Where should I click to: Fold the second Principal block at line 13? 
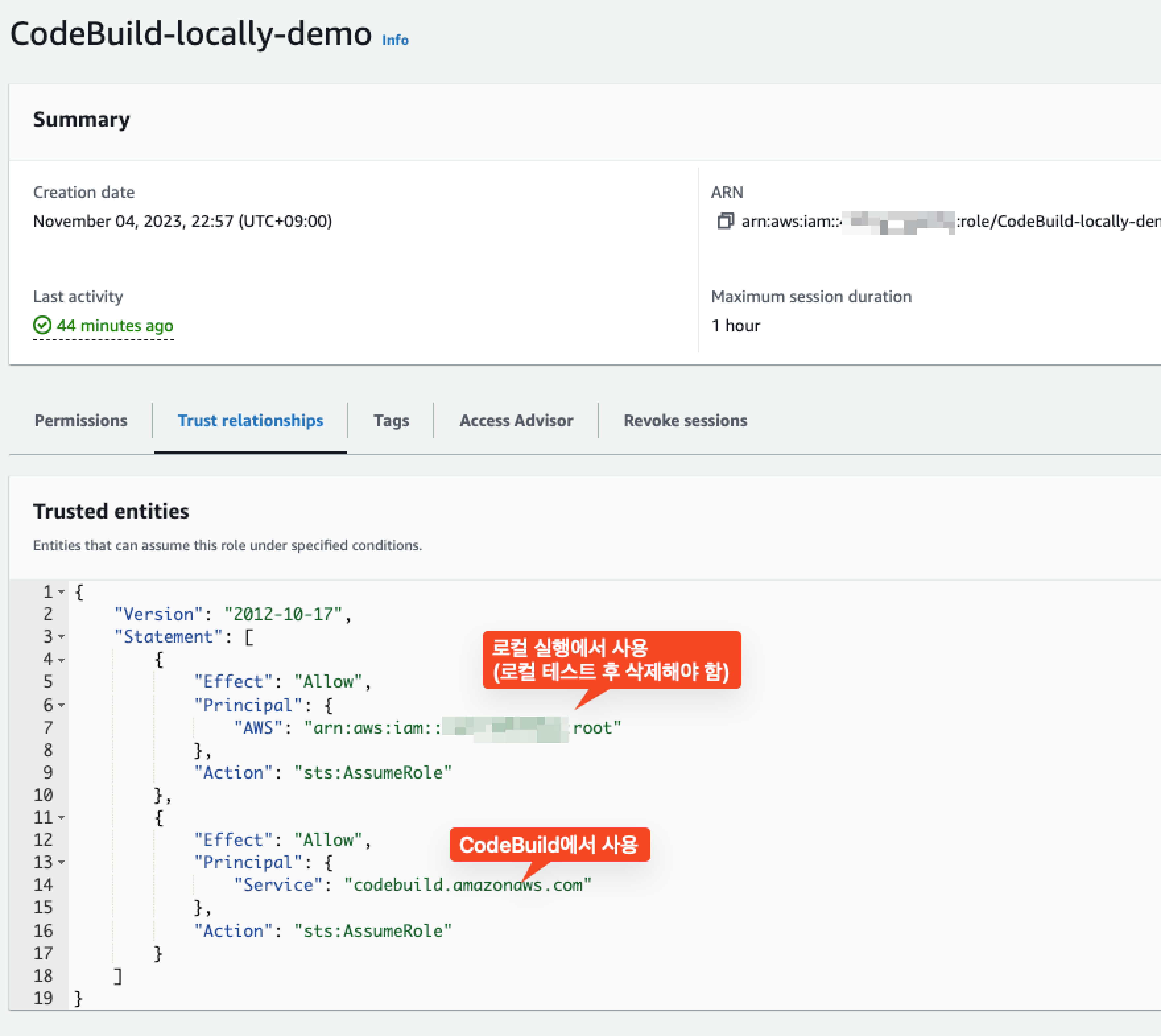61,862
